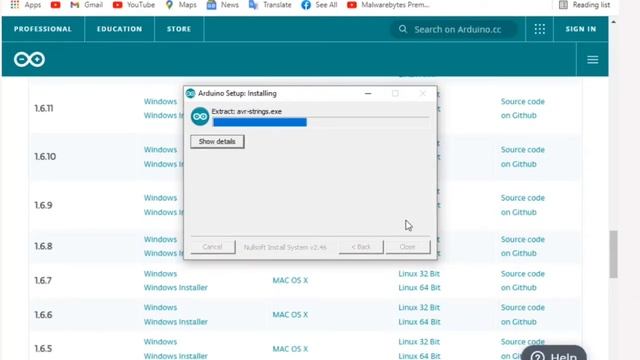This screenshot has height=360, width=640.
Task: Go to the Education section
Action: tap(120, 29)
